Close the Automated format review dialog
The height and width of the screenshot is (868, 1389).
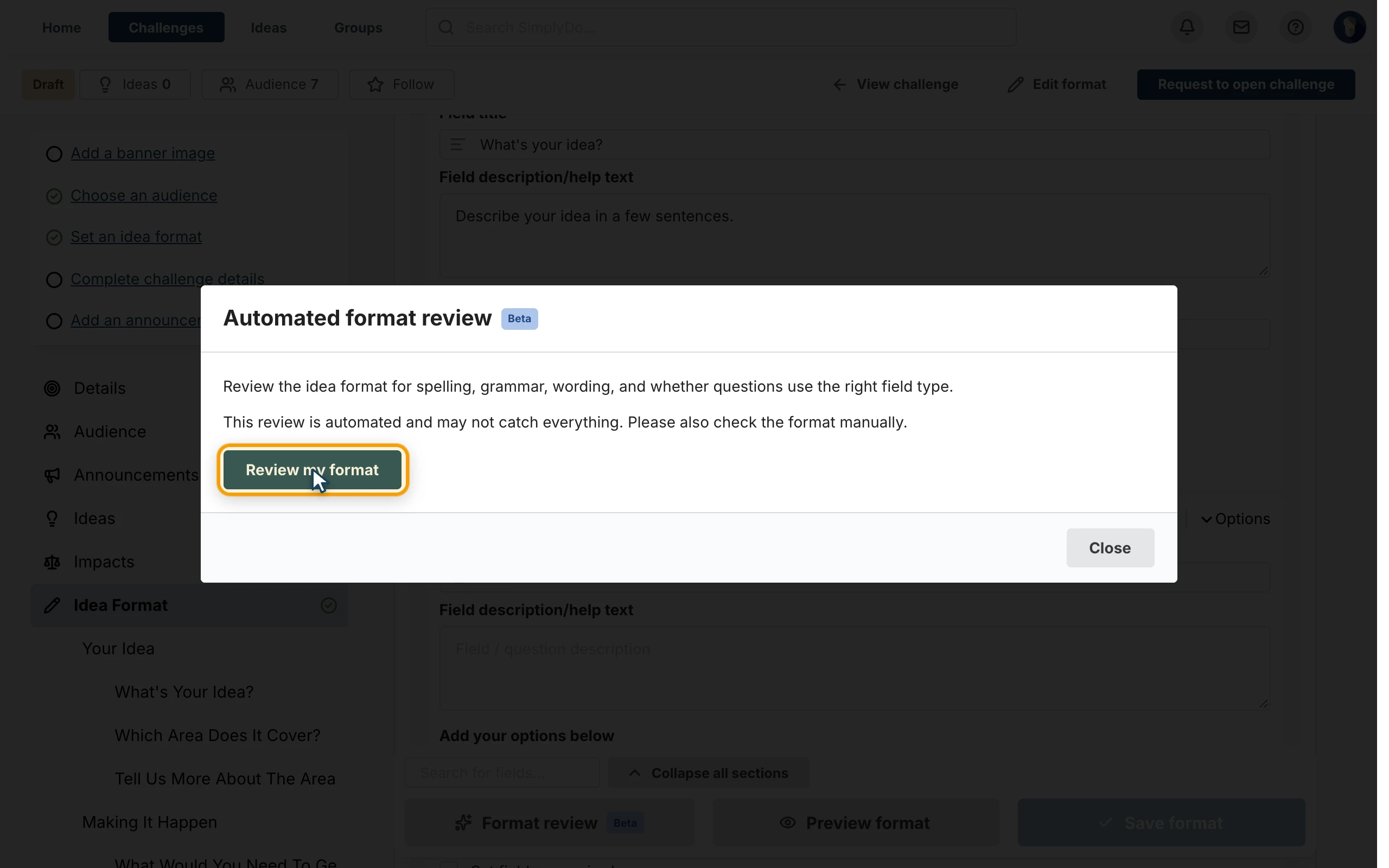tap(1110, 548)
